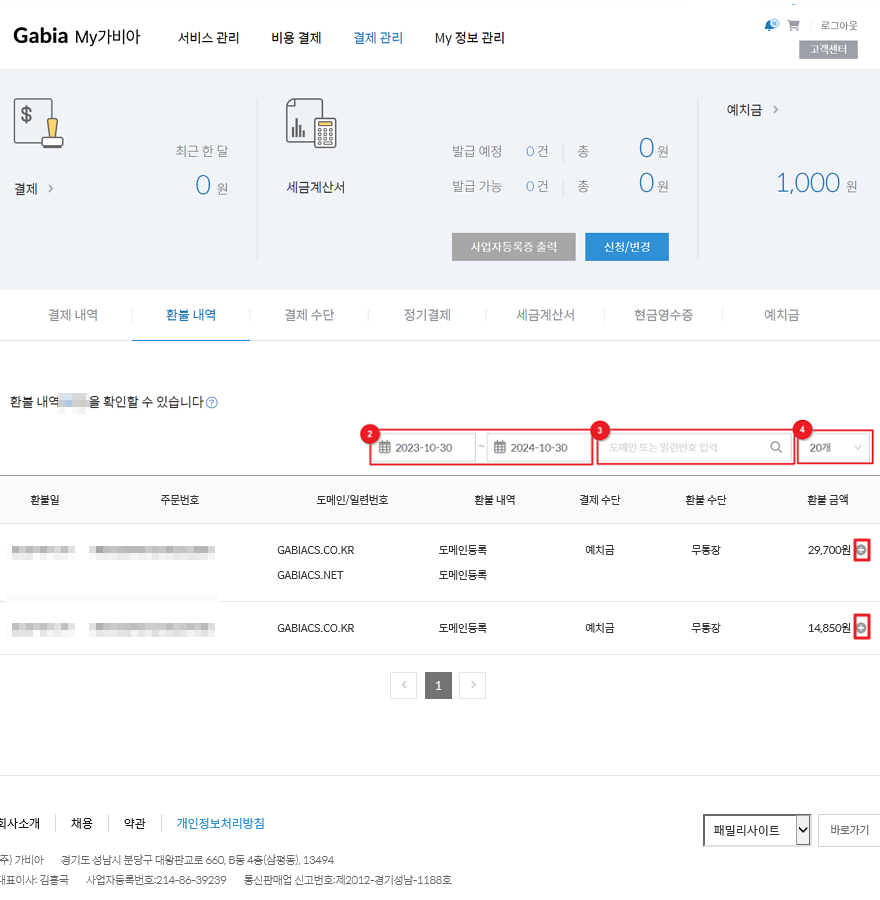
Task: Open the end date calendar icon
Action: coord(500,447)
